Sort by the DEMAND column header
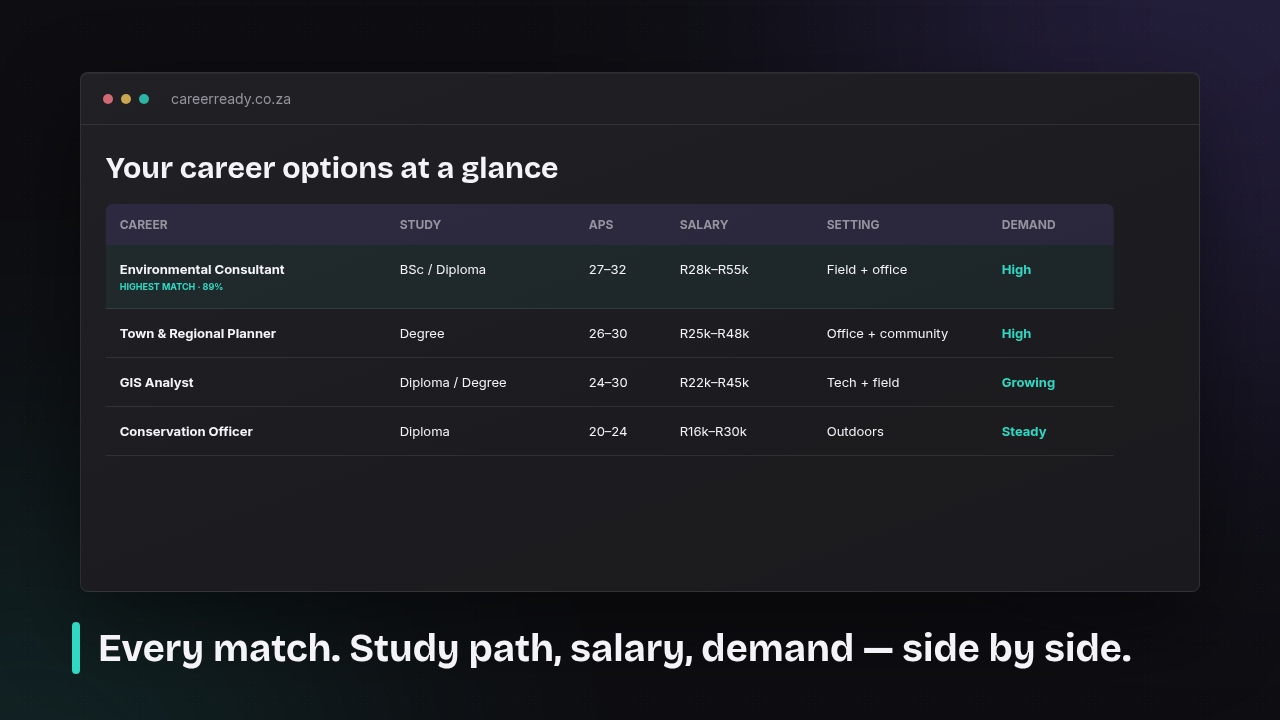The width and height of the screenshot is (1280, 720). (x=1028, y=225)
